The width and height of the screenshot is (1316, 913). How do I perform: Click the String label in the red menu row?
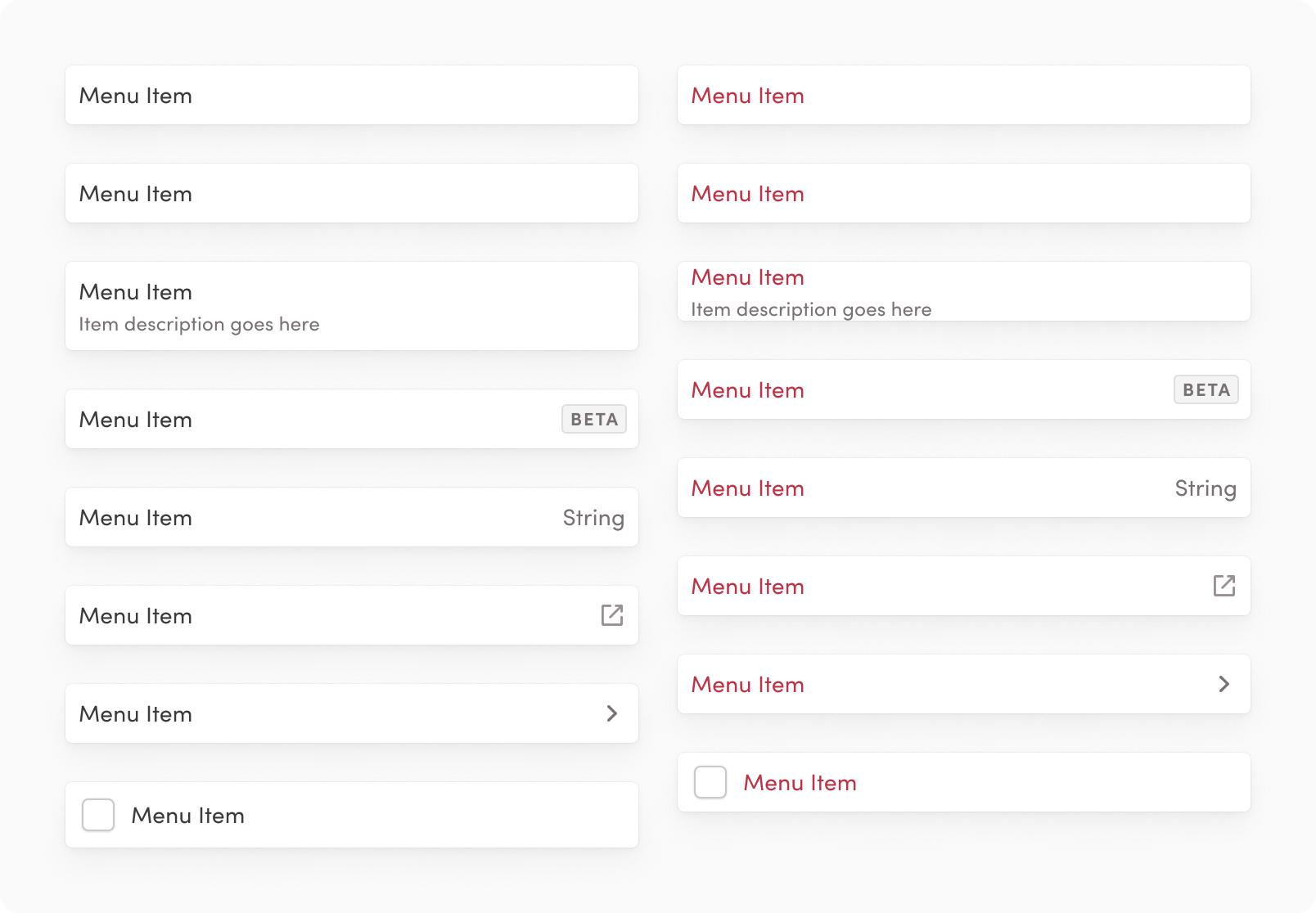(1206, 488)
